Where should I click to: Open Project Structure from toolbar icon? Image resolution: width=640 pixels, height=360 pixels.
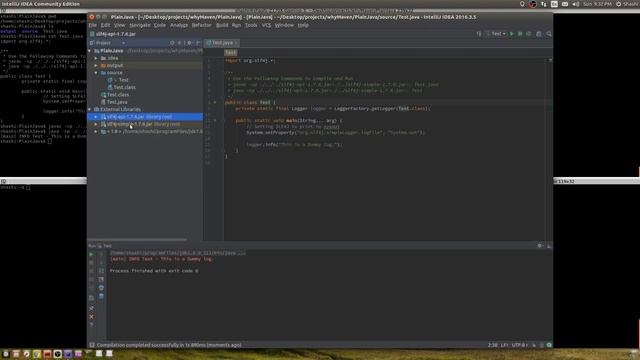(x=539, y=34)
